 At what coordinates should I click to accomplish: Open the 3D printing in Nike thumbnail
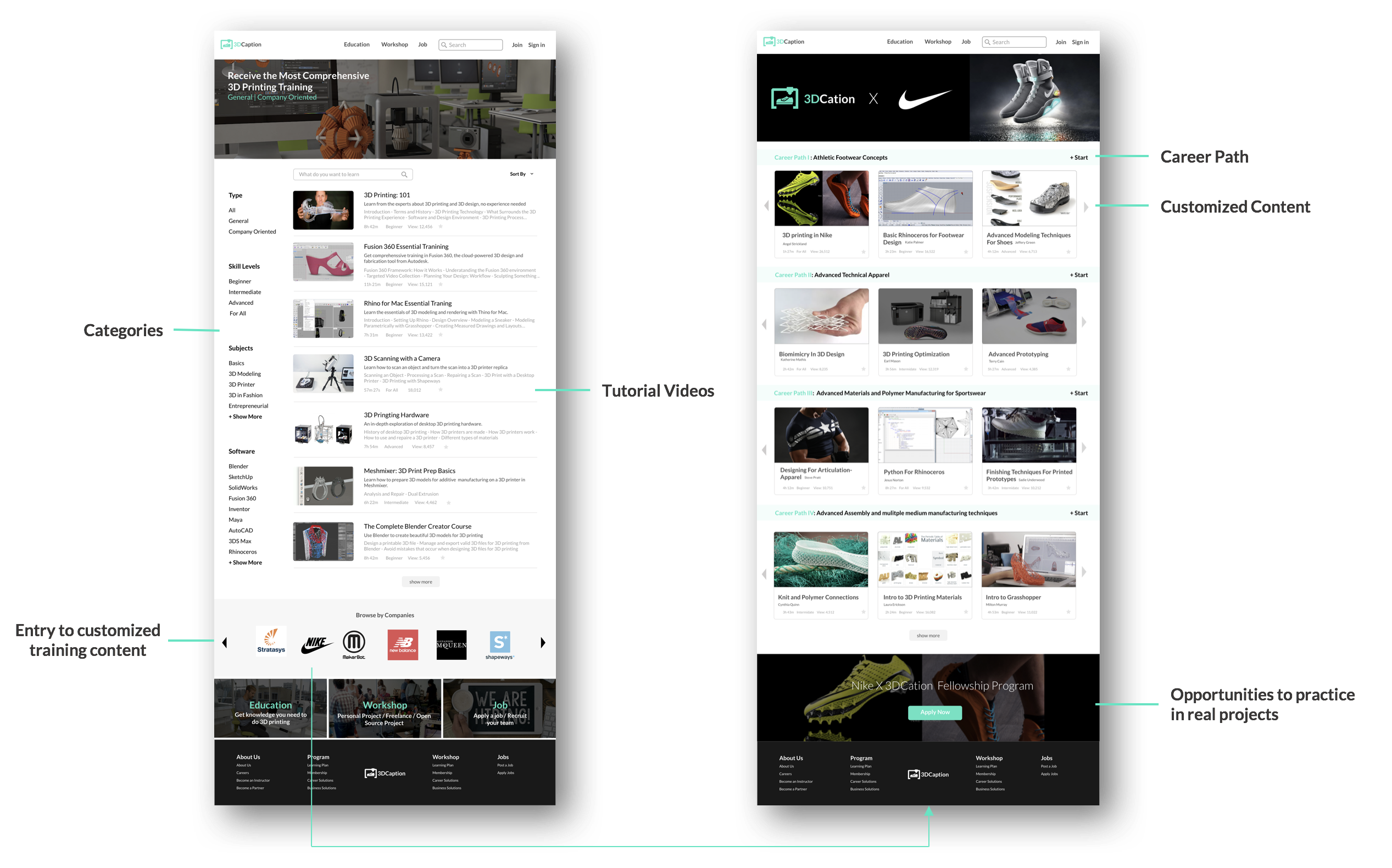tap(821, 199)
